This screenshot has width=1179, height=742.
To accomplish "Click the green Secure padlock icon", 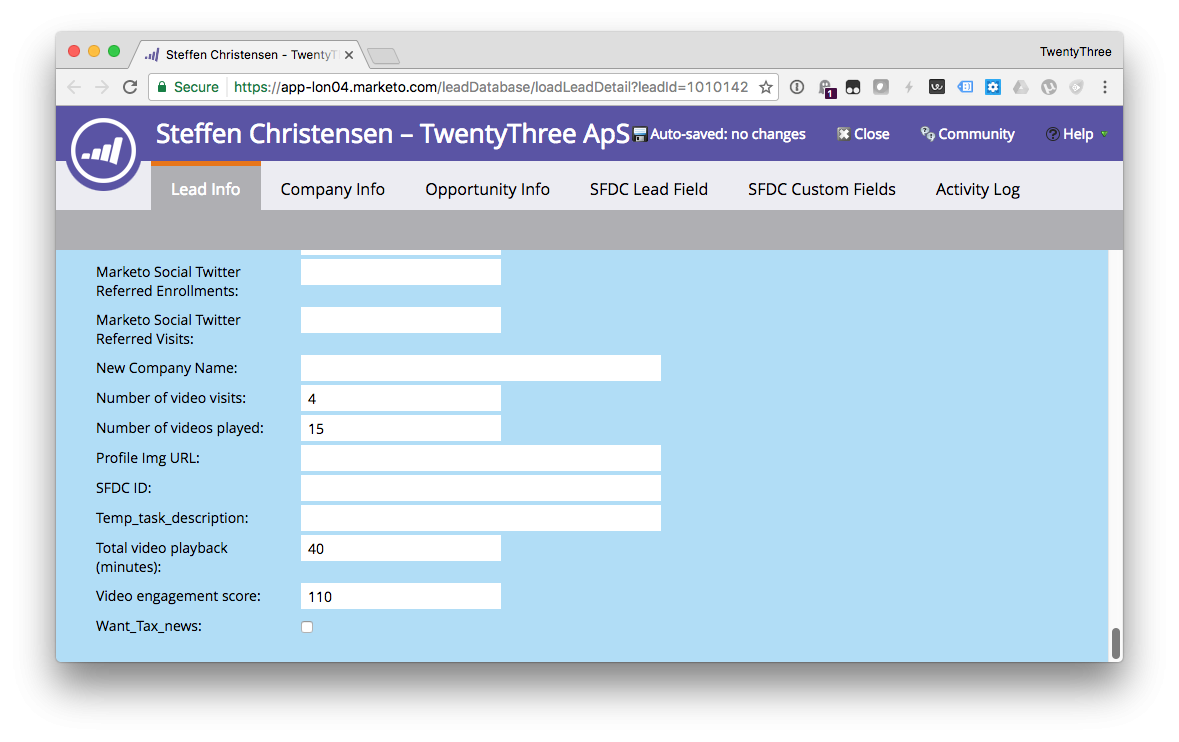I will tap(162, 87).
